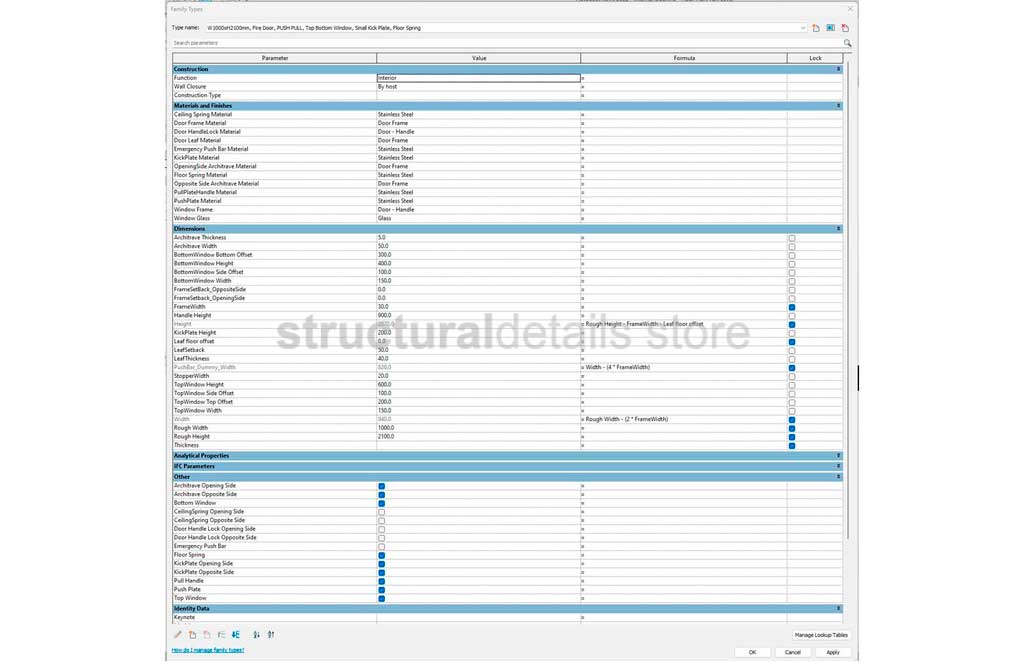Enable the Emergency Push Bar checkbox
The height and width of the screenshot is (662, 1024).
coord(381,547)
